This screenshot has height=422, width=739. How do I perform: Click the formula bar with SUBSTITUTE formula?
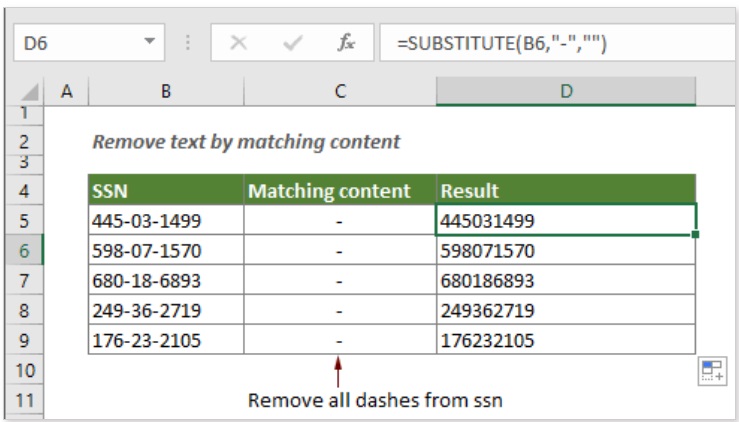click(558, 43)
